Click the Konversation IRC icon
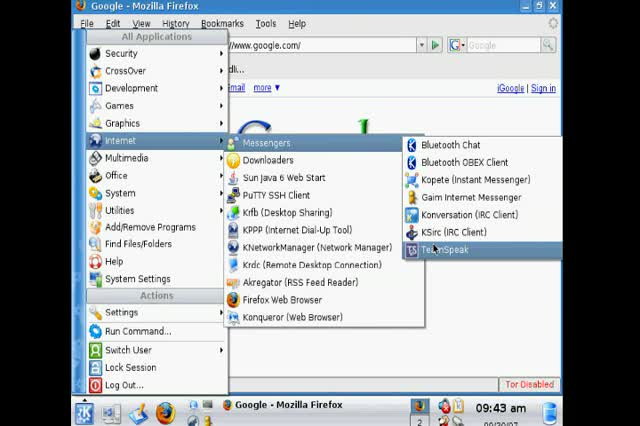The height and width of the screenshot is (426, 640). (x=411, y=215)
